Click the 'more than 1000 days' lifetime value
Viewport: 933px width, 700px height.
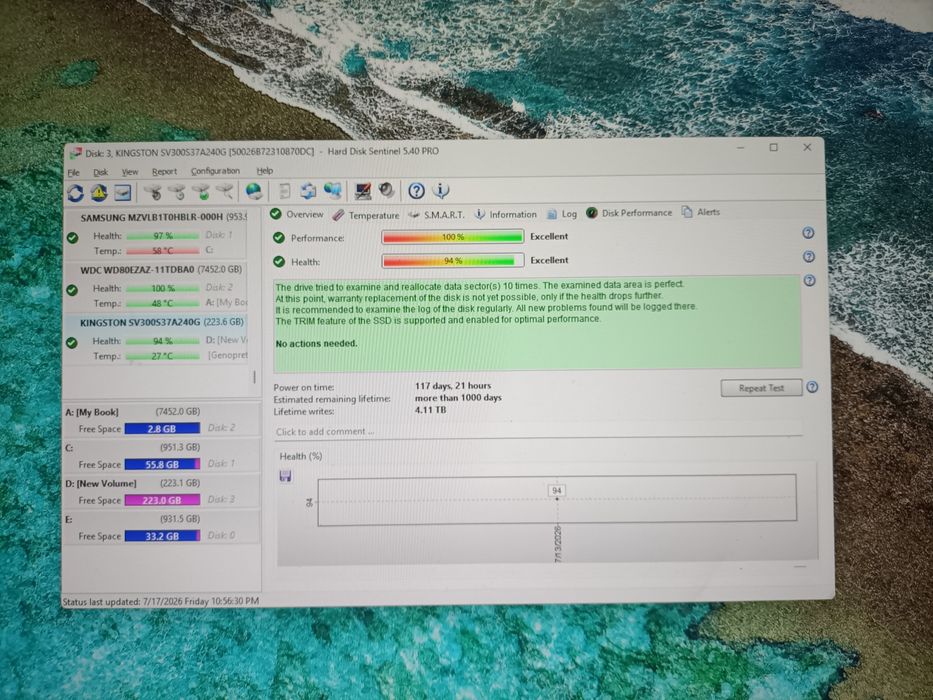point(458,398)
